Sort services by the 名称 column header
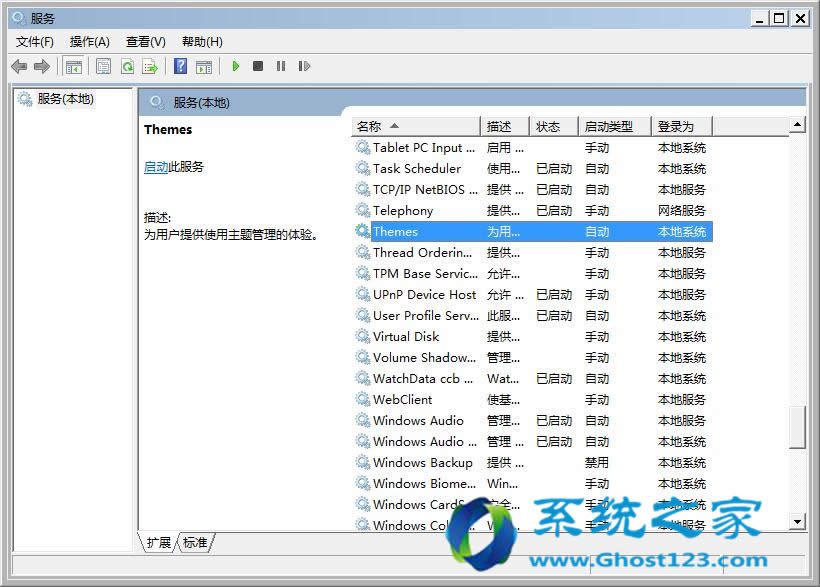 pyautogui.click(x=370, y=125)
